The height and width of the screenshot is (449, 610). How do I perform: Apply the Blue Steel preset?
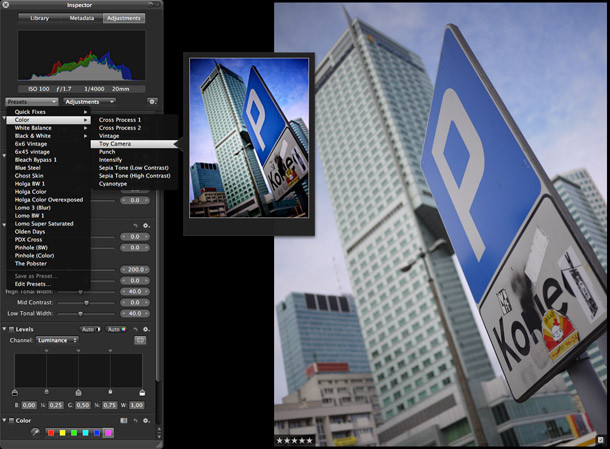point(49,168)
